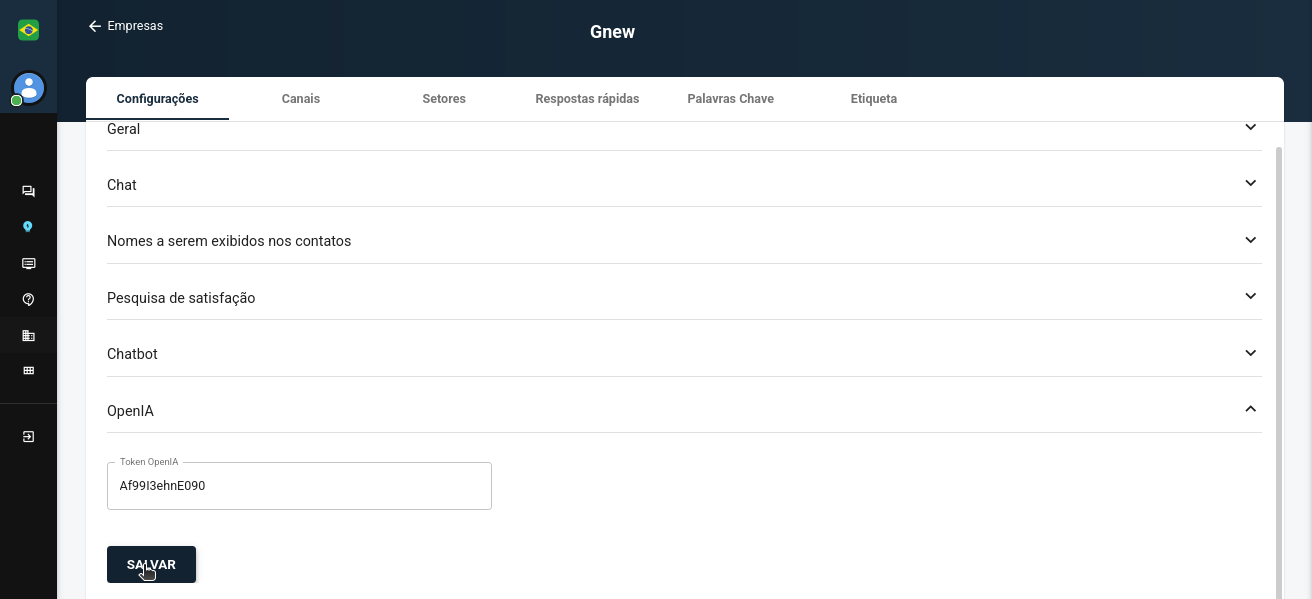Open the user profile avatar
Viewport: 1312px width, 599px height.
point(29,88)
